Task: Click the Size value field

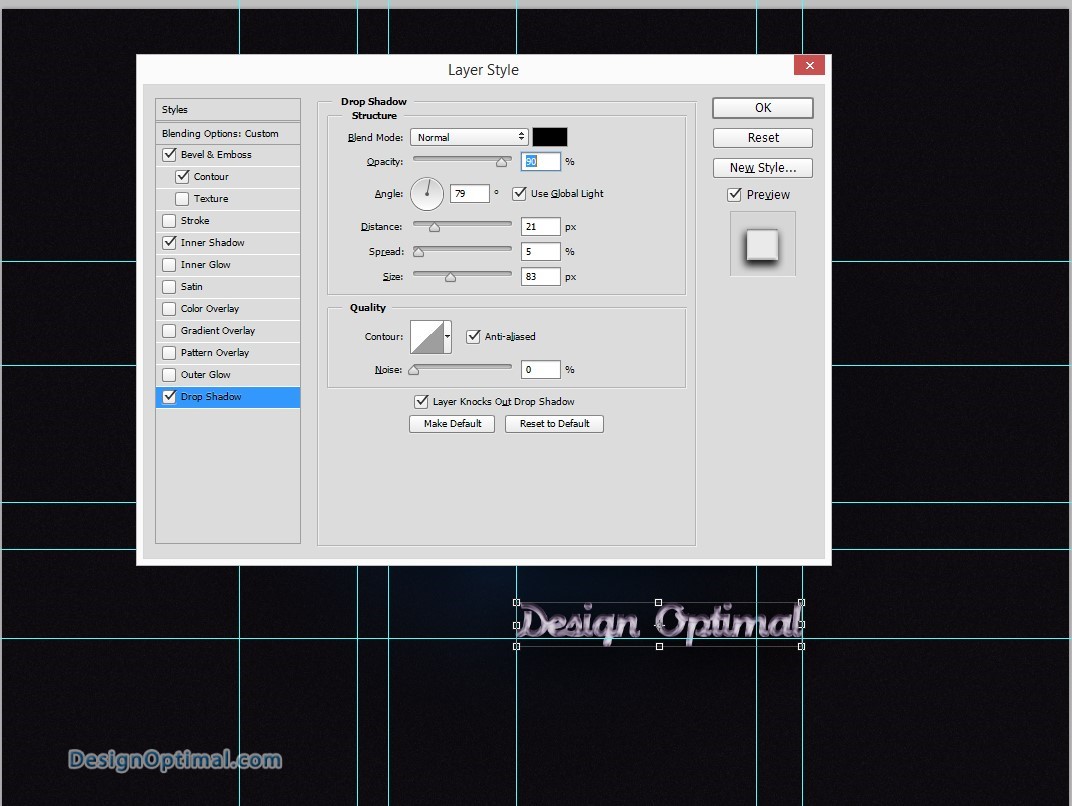Action: tap(540, 276)
